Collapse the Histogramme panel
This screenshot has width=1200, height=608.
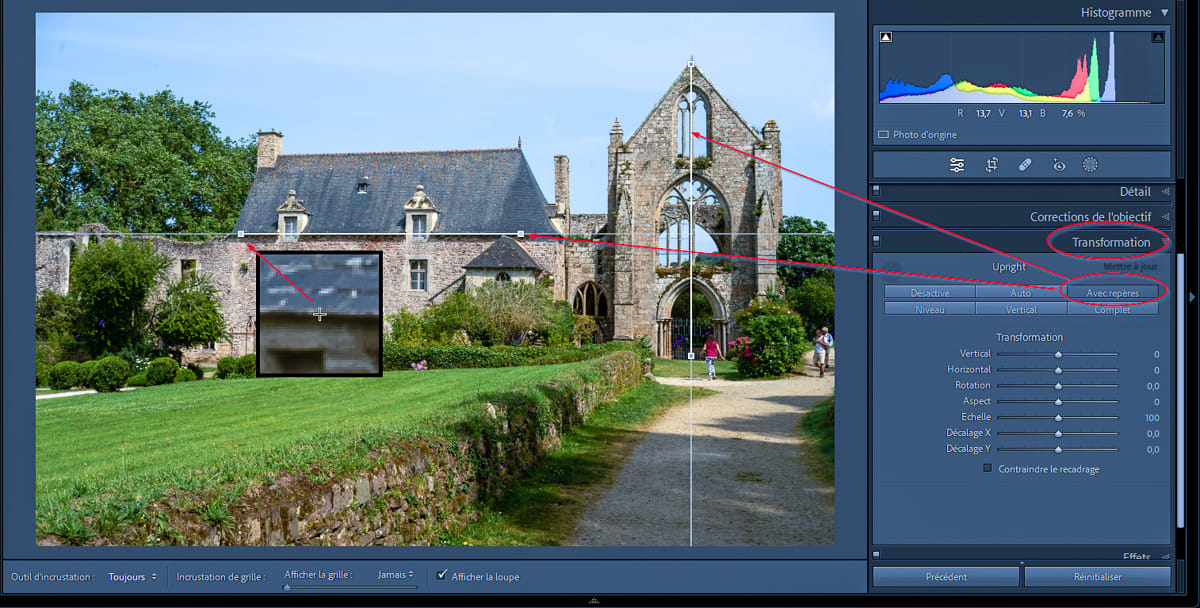coord(1164,13)
